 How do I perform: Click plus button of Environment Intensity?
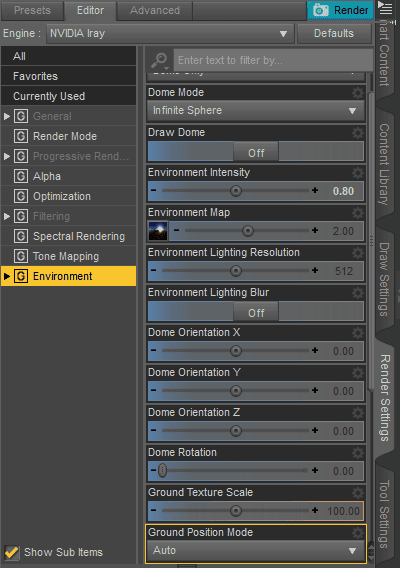(x=315, y=190)
